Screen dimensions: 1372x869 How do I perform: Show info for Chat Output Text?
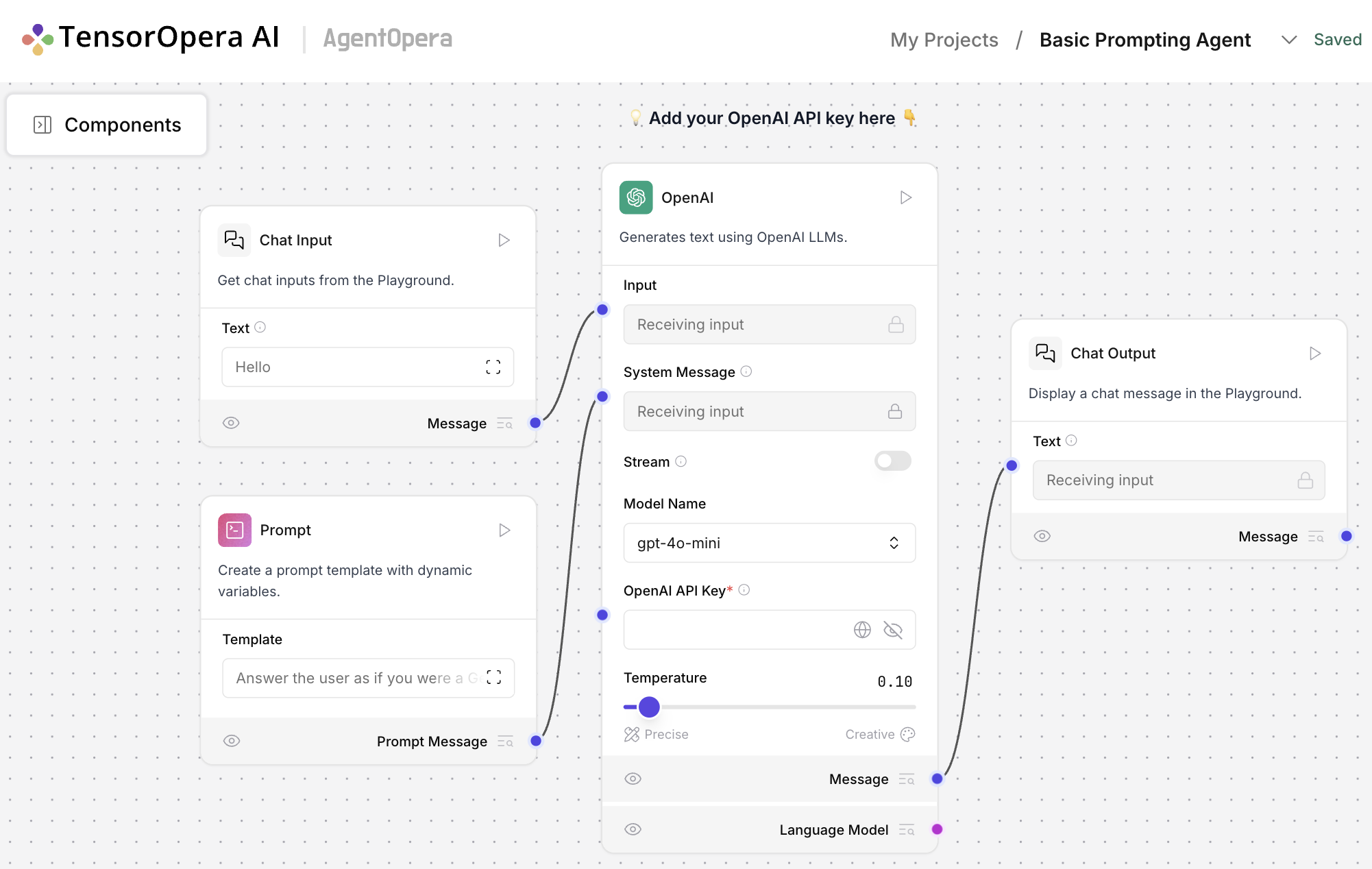[1071, 441]
